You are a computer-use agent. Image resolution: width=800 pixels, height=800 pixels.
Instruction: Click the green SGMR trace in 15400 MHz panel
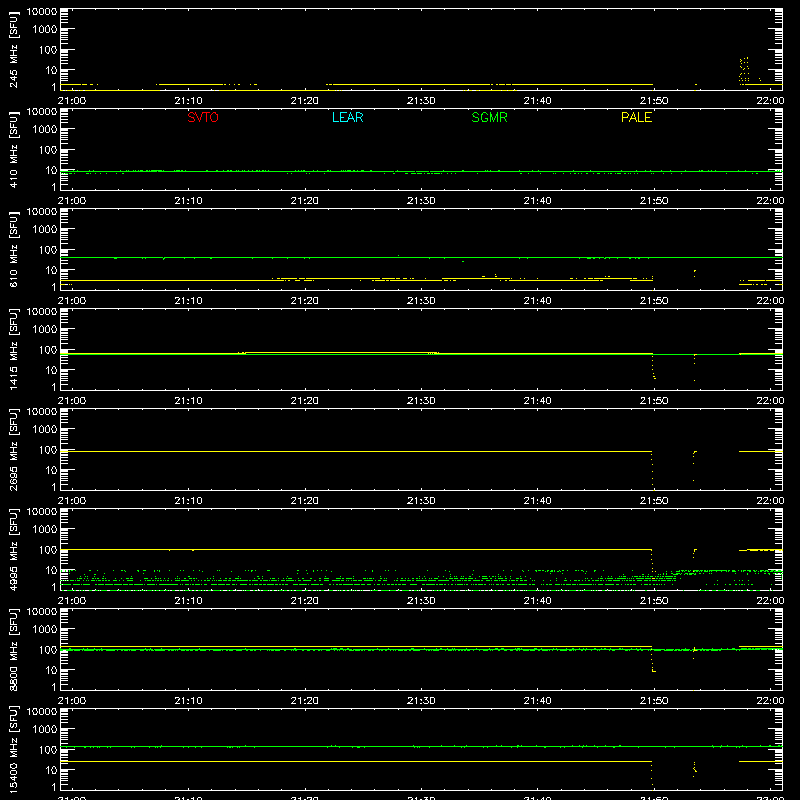[421, 746]
